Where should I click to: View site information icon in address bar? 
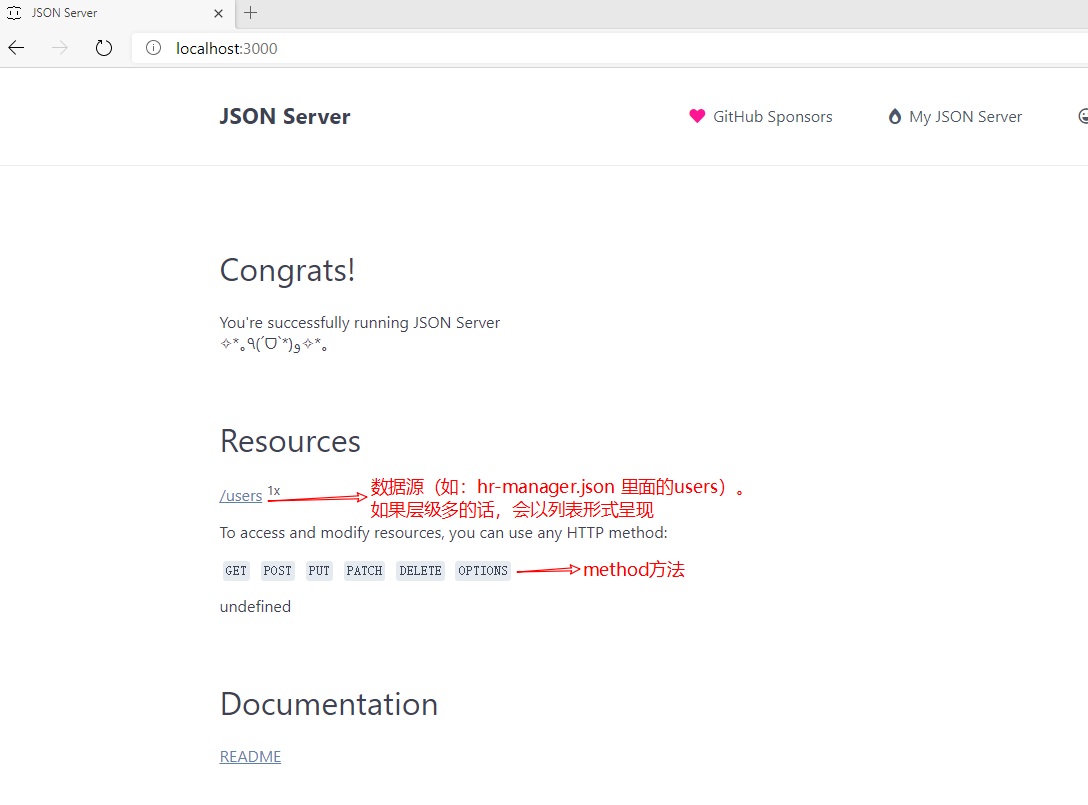(x=153, y=48)
